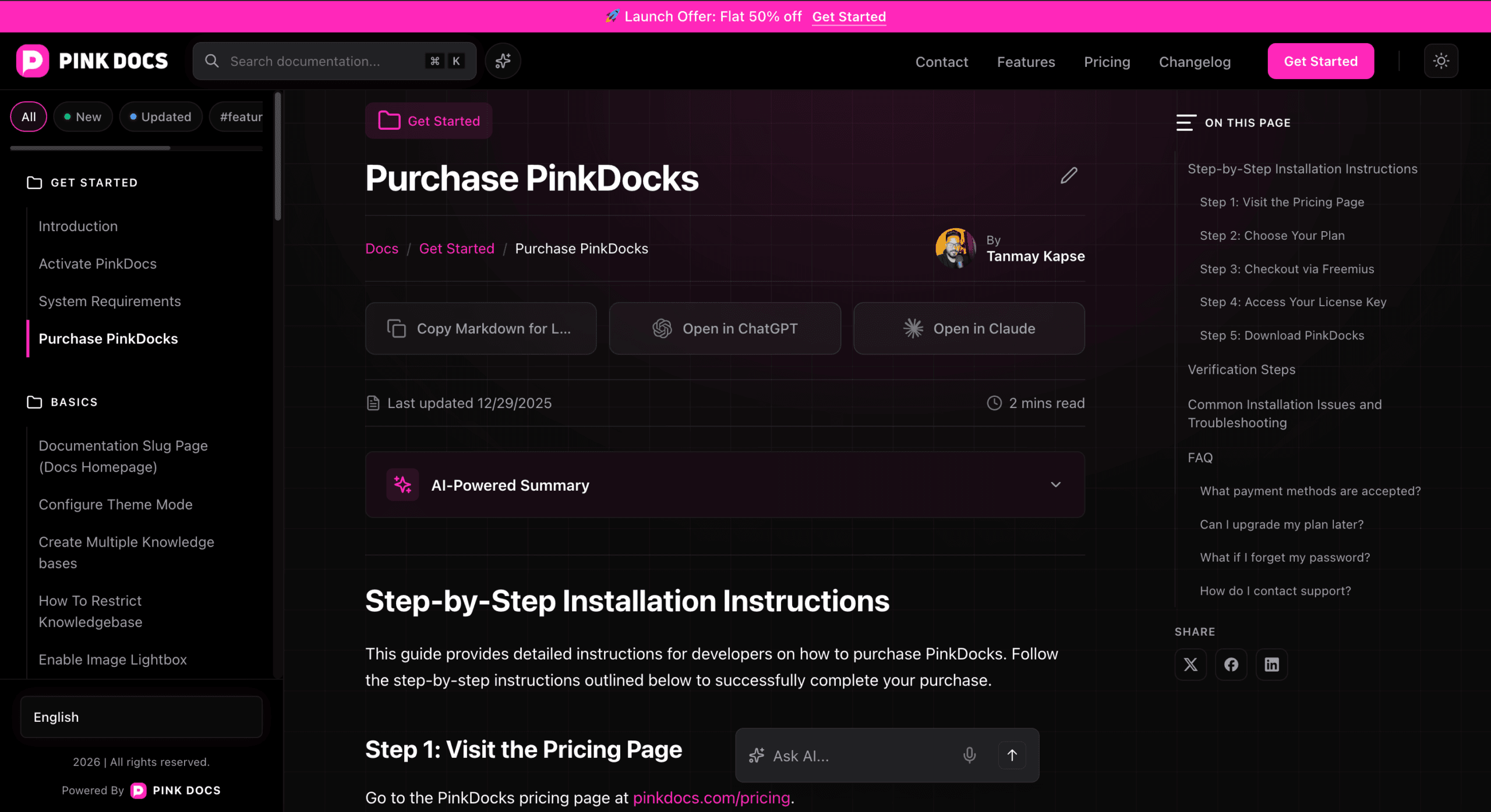Expand the AI-Powered Summary section
Screen dimensions: 1491x812
pyautogui.click(x=1055, y=484)
